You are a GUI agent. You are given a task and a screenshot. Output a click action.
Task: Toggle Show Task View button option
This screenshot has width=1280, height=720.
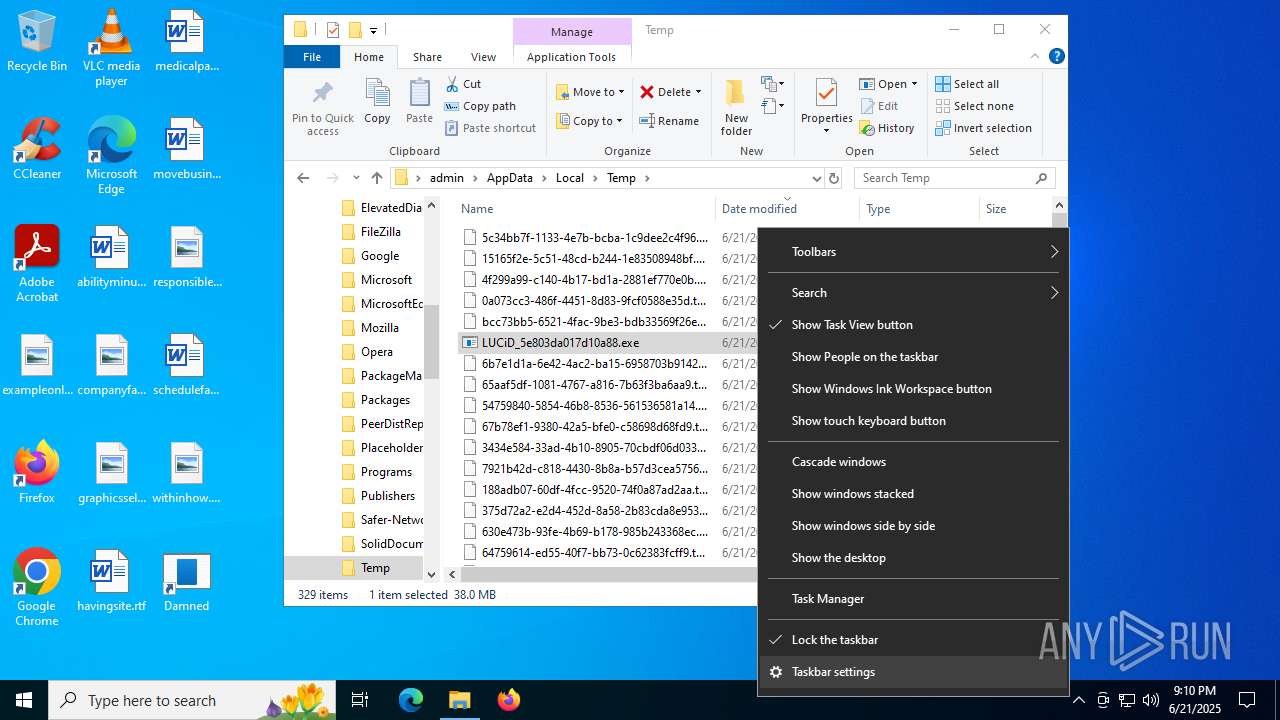(x=913, y=325)
